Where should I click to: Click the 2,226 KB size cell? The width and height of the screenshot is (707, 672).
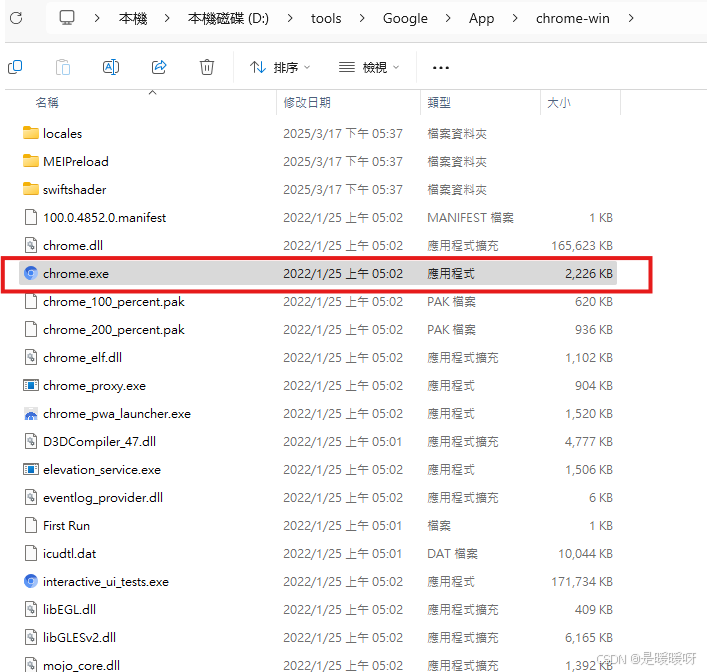click(x=589, y=274)
